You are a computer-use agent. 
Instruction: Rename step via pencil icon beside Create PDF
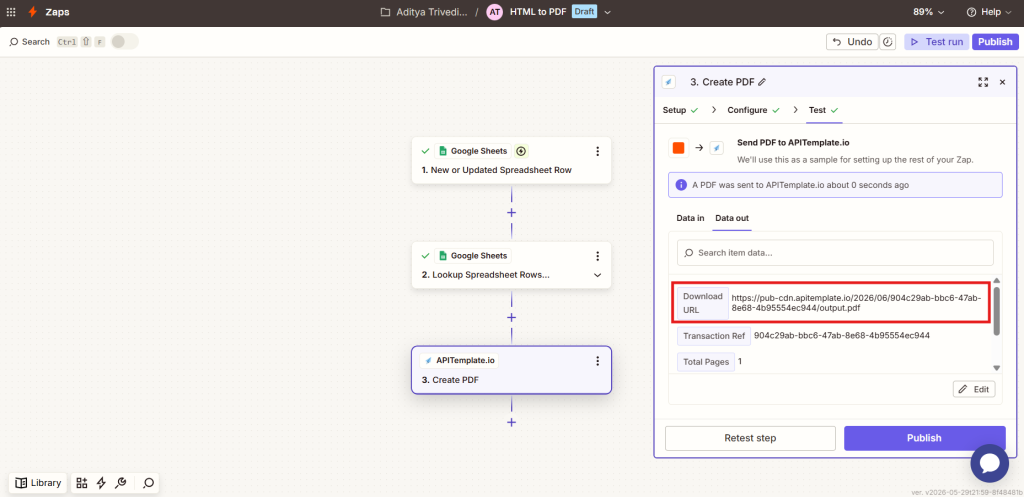tap(762, 82)
